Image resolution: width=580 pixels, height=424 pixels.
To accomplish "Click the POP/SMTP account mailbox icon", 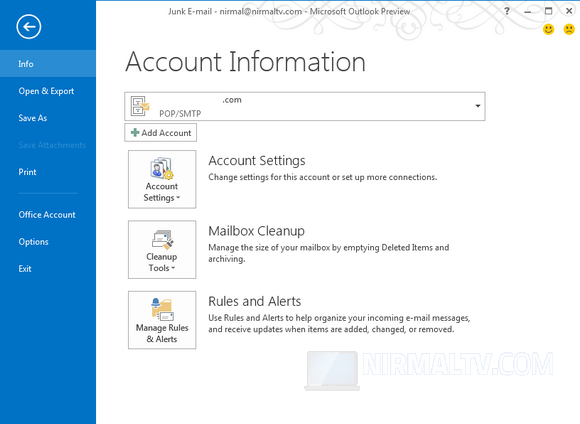I will point(140,106).
